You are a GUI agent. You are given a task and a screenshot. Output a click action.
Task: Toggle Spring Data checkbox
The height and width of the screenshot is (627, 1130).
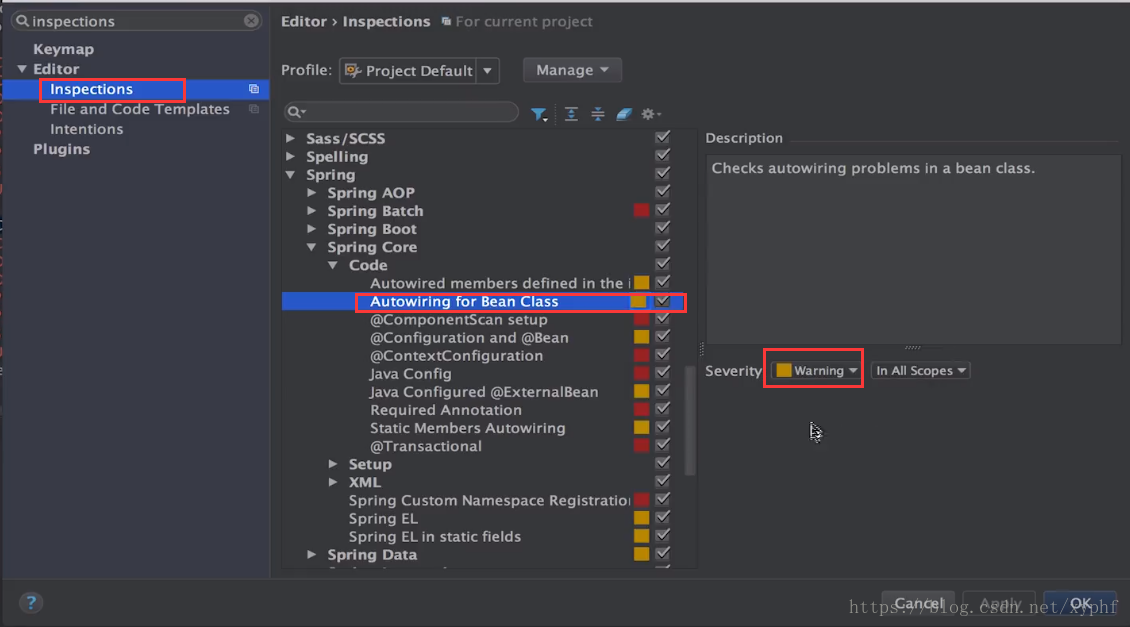click(662, 553)
